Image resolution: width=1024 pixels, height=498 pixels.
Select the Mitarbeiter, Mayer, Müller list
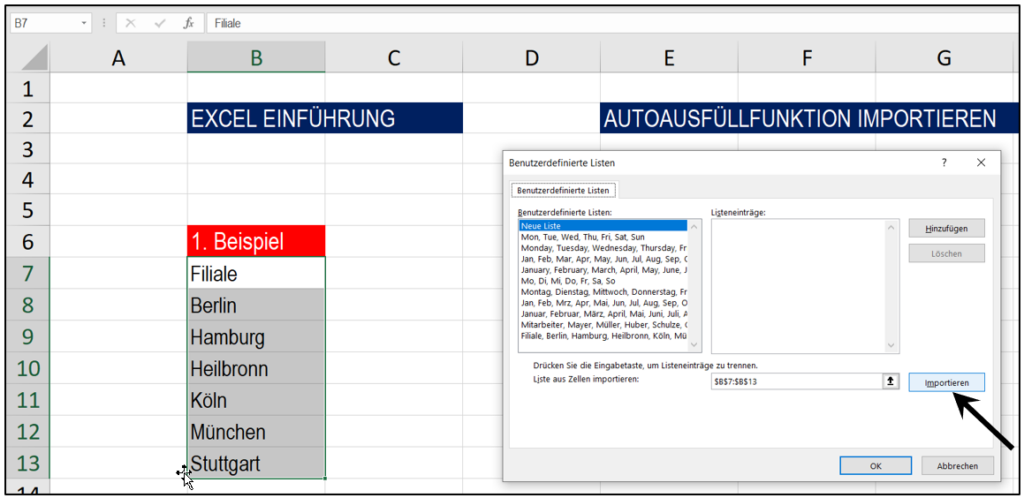pos(603,324)
